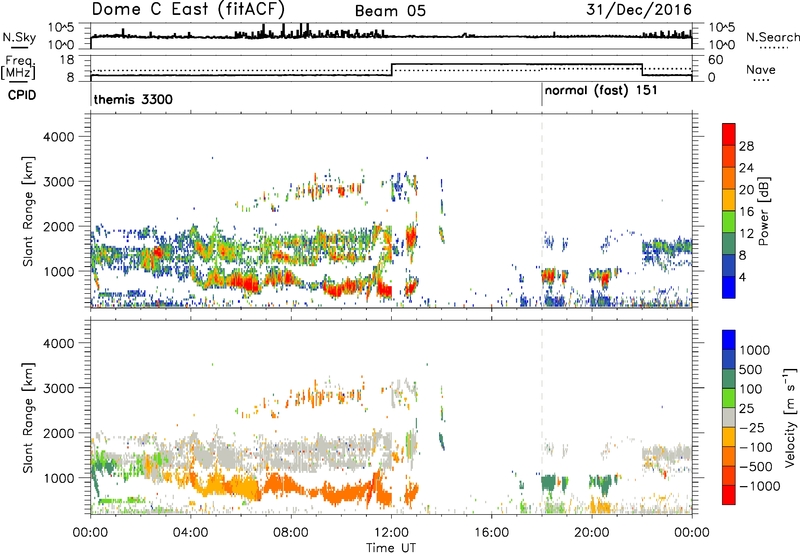Click the "Velocity [m s-1]" colorbar title
The height and width of the screenshot is (554, 800).
point(790,417)
